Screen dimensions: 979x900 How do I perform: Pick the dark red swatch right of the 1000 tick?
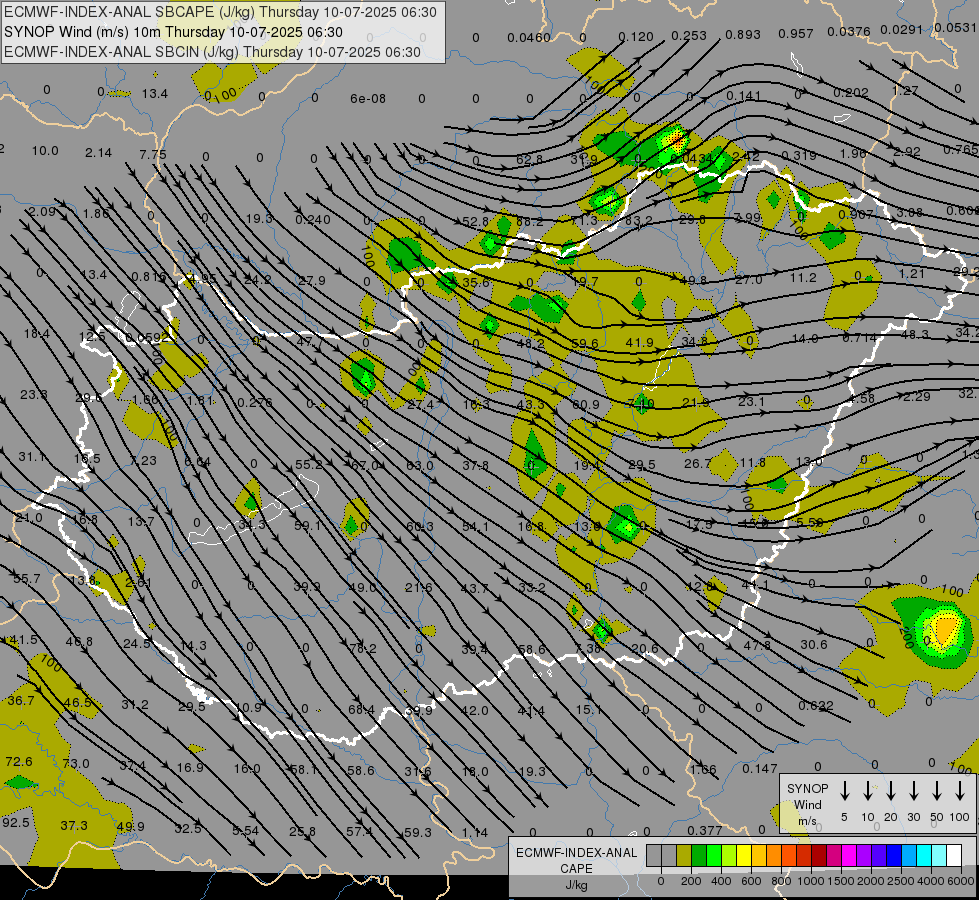click(819, 855)
